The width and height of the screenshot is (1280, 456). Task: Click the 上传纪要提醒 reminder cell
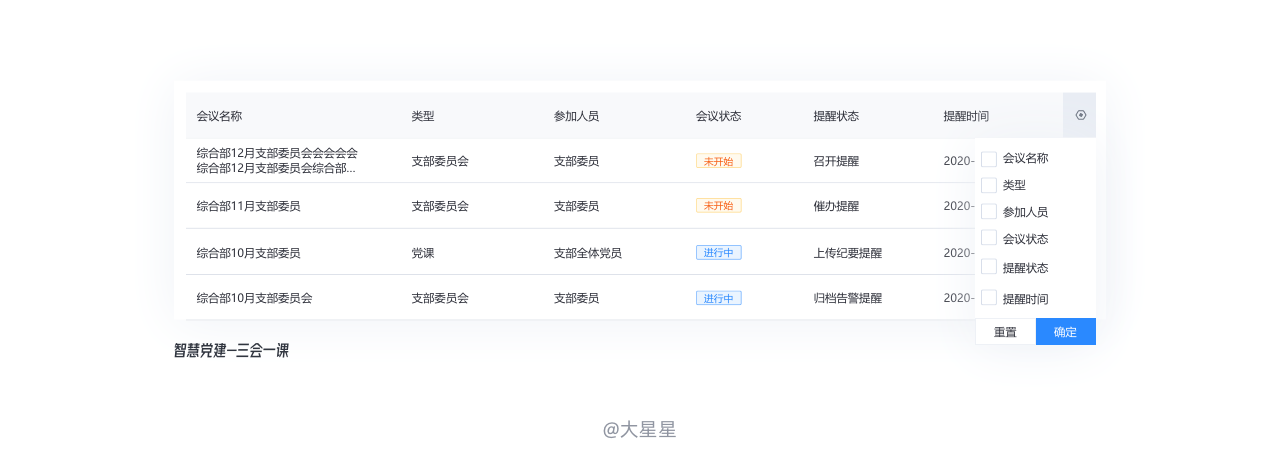click(x=847, y=253)
